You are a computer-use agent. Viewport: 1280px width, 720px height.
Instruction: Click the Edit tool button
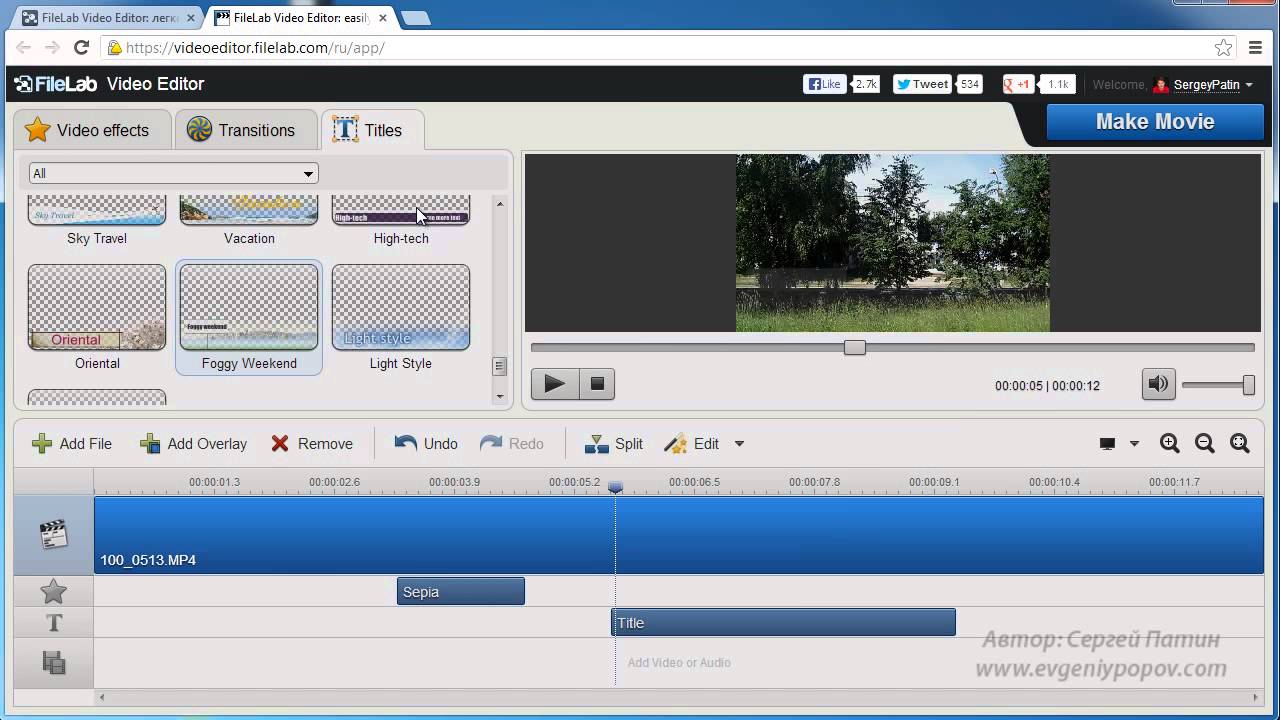click(x=692, y=444)
